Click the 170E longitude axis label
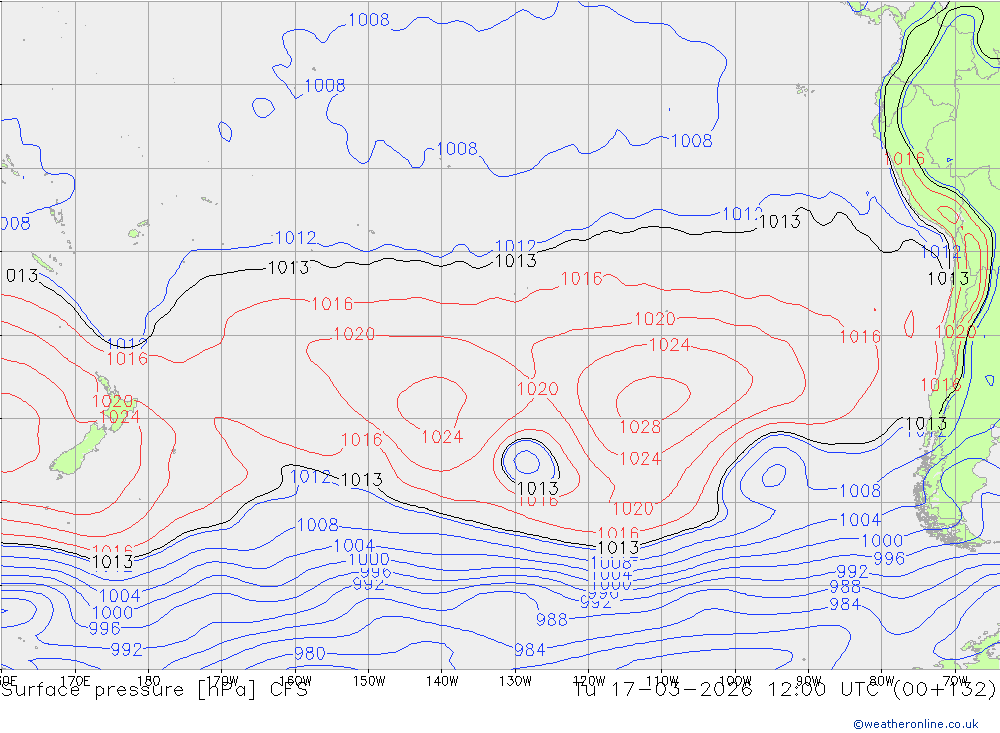 pos(75,681)
